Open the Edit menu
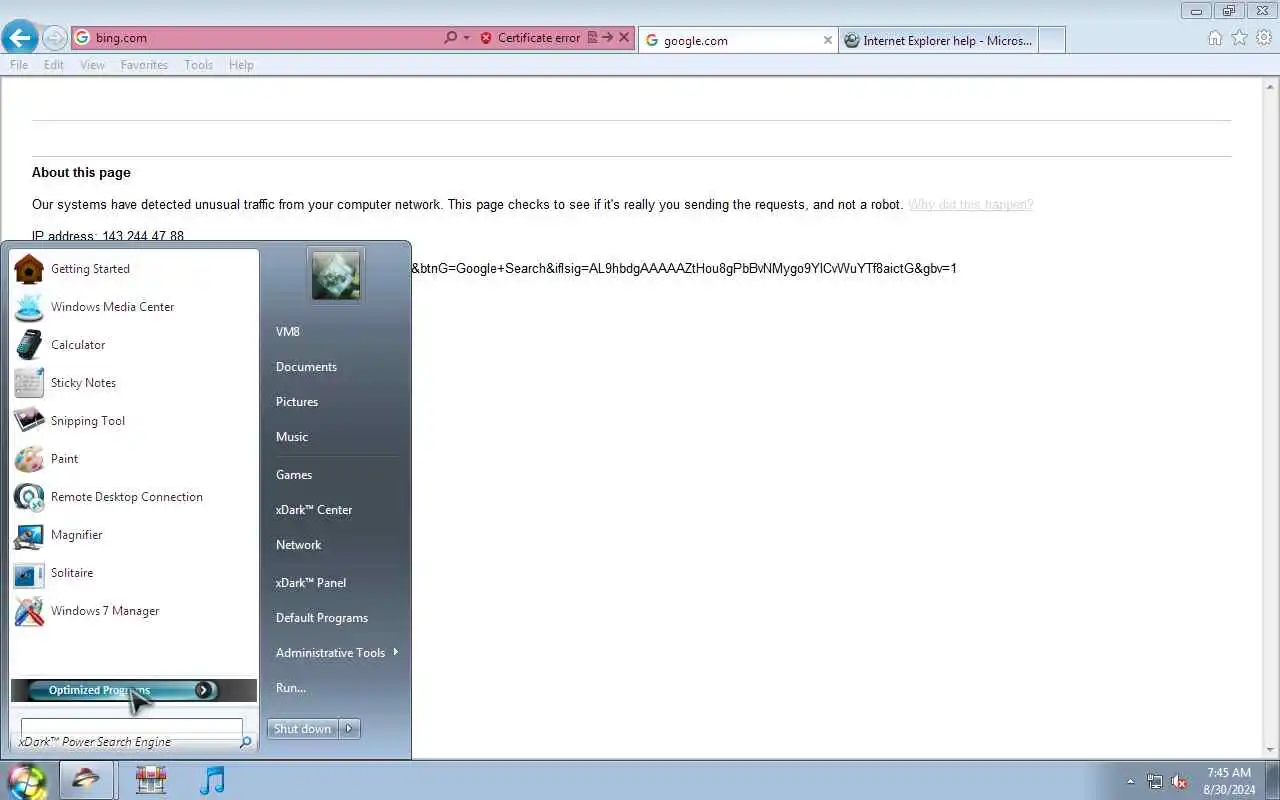This screenshot has height=800, width=1280. [x=54, y=65]
